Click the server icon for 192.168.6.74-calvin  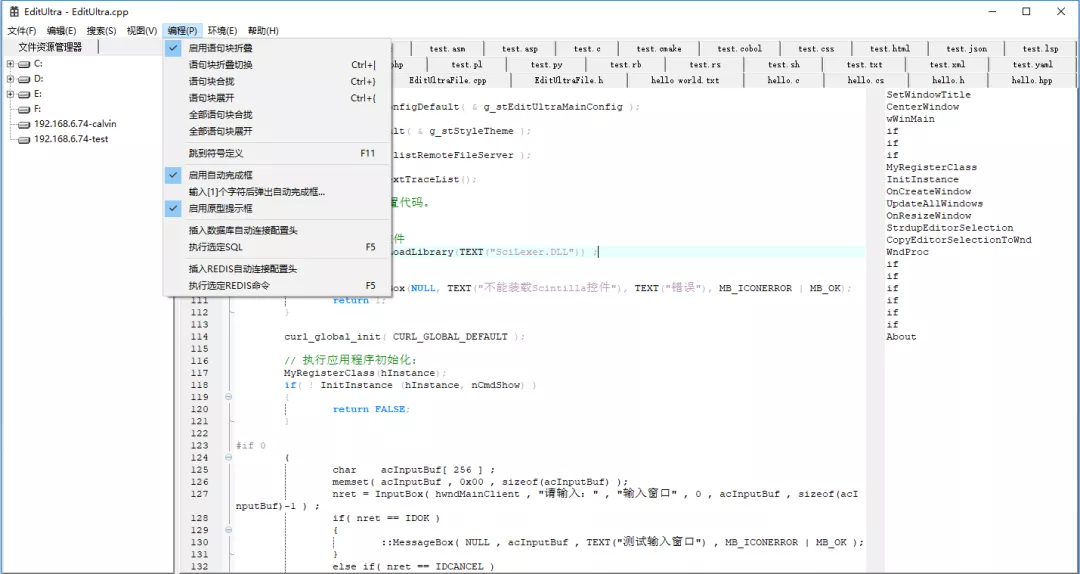pyautogui.click(x=25, y=124)
